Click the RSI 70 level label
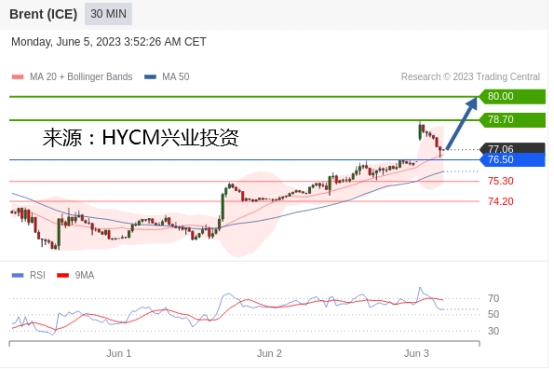Viewport: 554px width, 369px height. (494, 299)
